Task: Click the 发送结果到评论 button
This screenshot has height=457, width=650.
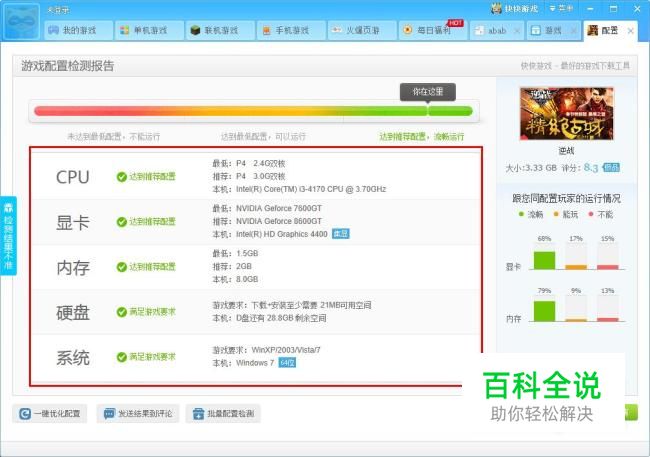Action: point(138,413)
